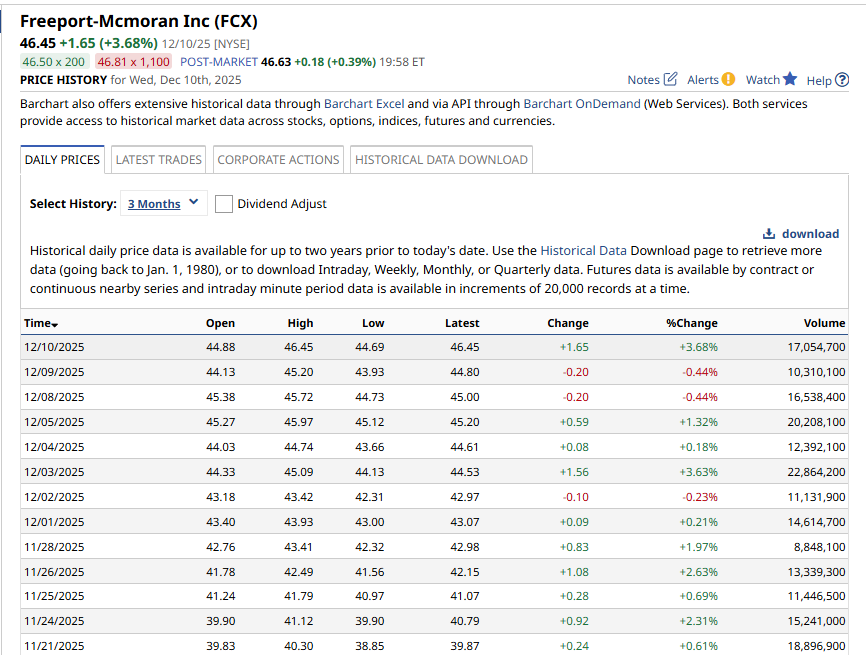Image resolution: width=866 pixels, height=655 pixels.
Task: Sort table by Volume column header
Action: point(824,323)
